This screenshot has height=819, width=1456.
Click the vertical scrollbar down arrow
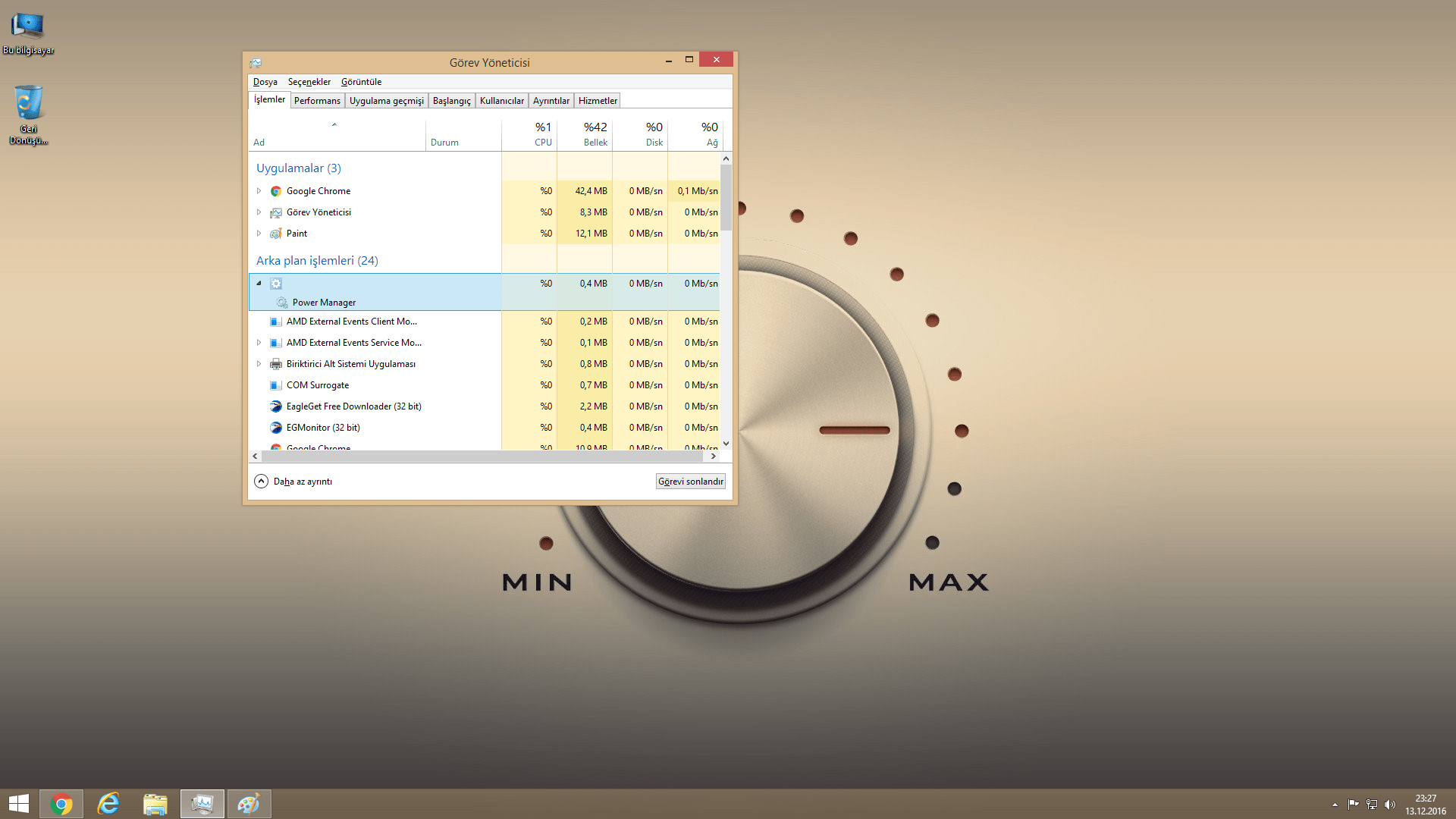[x=726, y=444]
